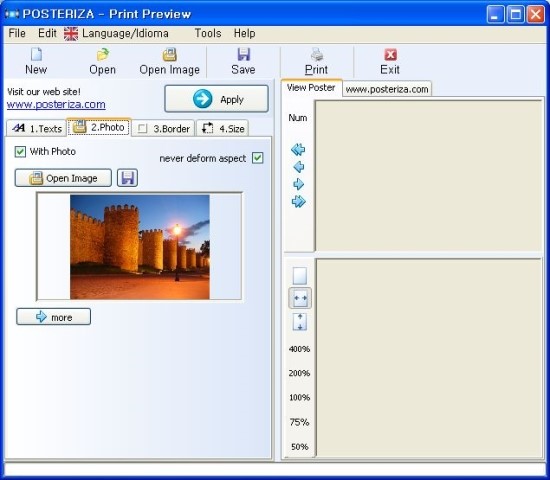Go to last page with double-right arrow
The image size is (550, 480).
click(299, 201)
